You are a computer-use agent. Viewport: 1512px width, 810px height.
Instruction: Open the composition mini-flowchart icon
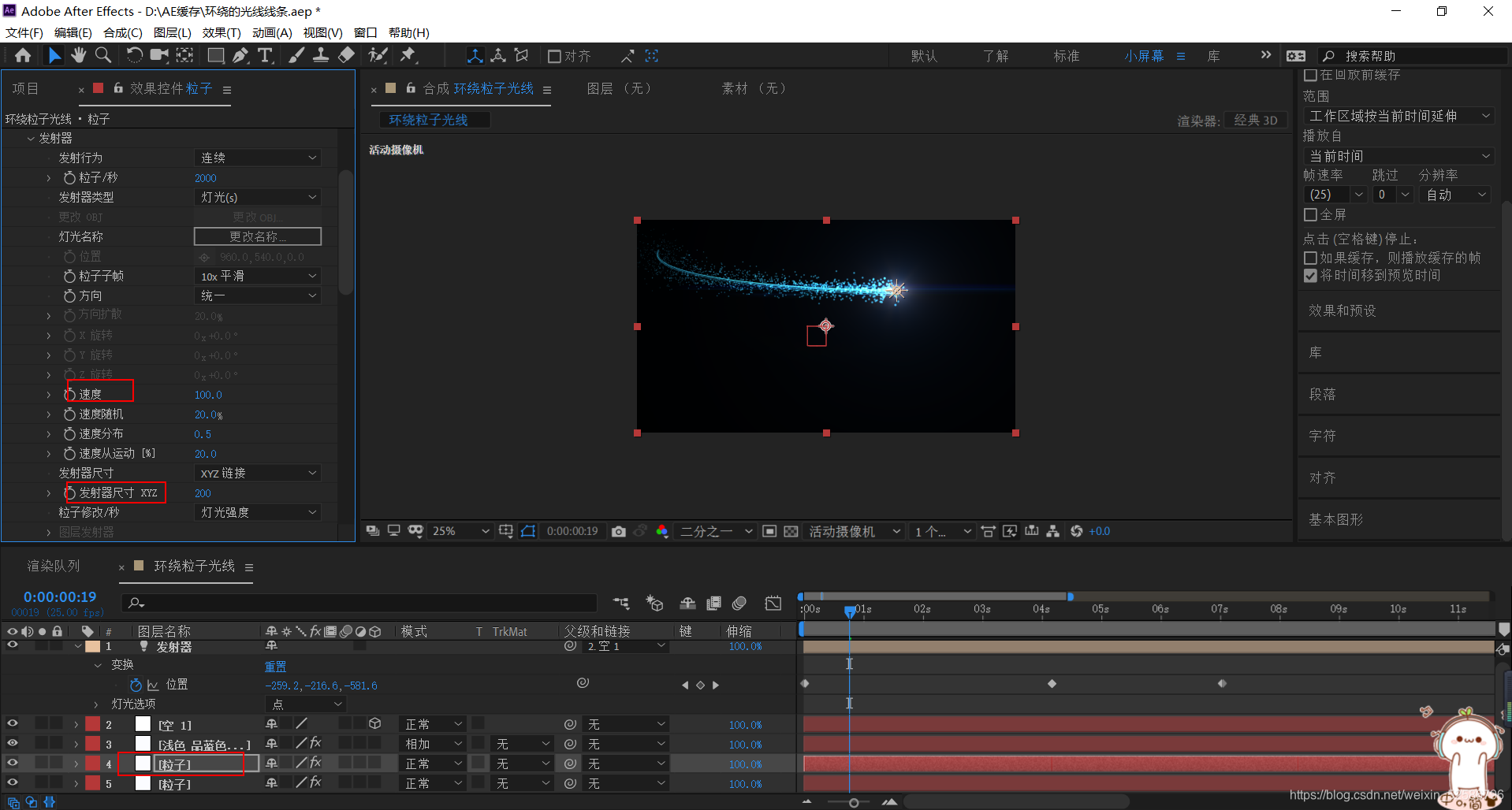(x=621, y=604)
